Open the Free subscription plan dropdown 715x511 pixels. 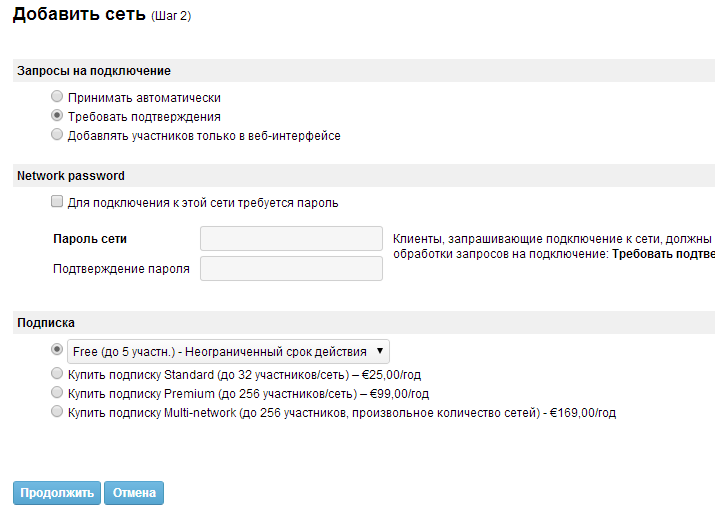coord(229,351)
